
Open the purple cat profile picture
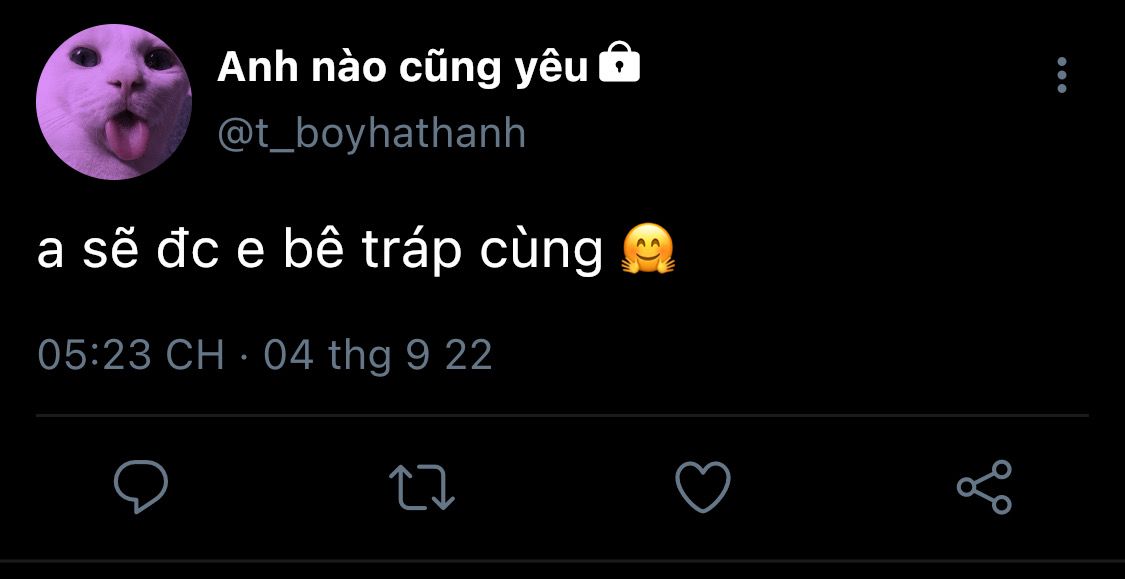[x=114, y=102]
